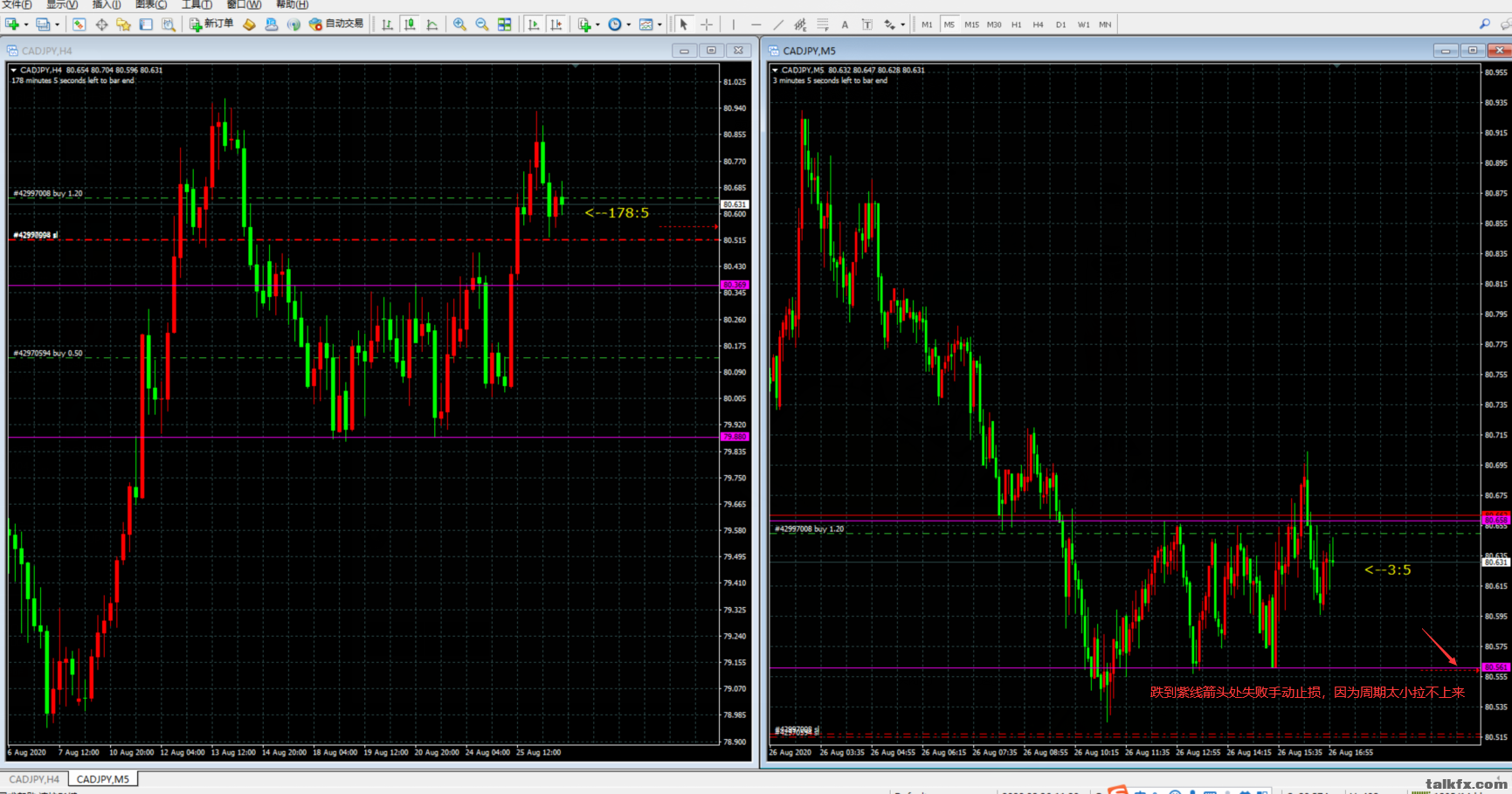
Task: Set timeframe to M15
Action: [971, 24]
